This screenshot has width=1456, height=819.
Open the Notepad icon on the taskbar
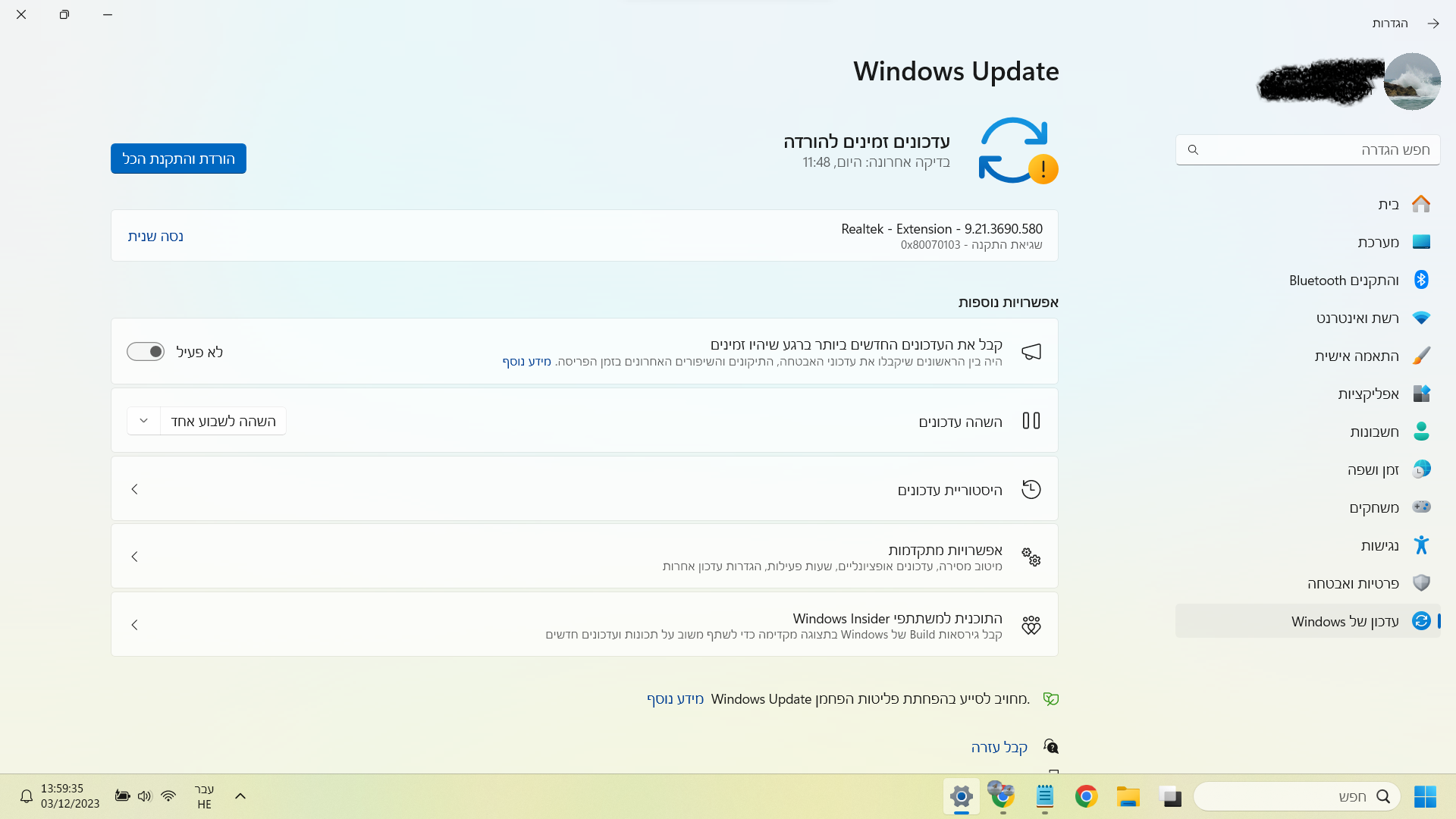coord(1044,796)
